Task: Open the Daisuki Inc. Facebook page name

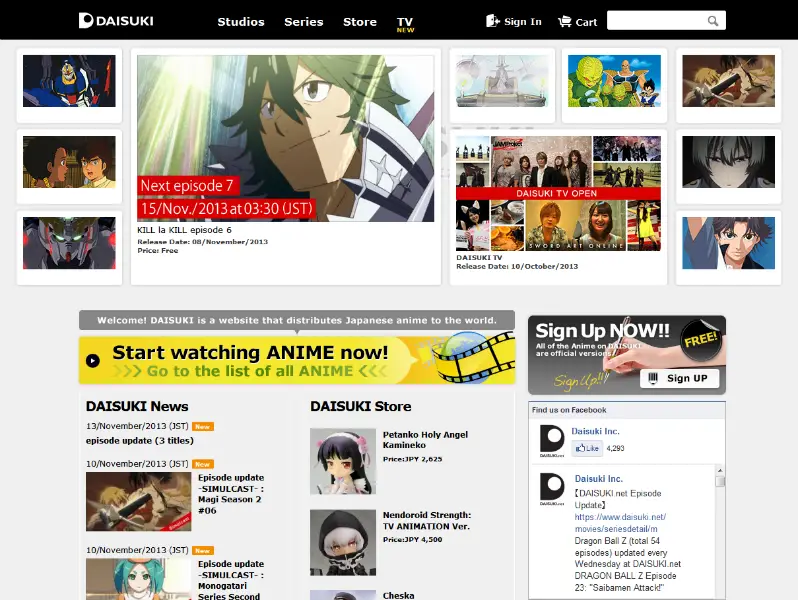Action: 595,431
